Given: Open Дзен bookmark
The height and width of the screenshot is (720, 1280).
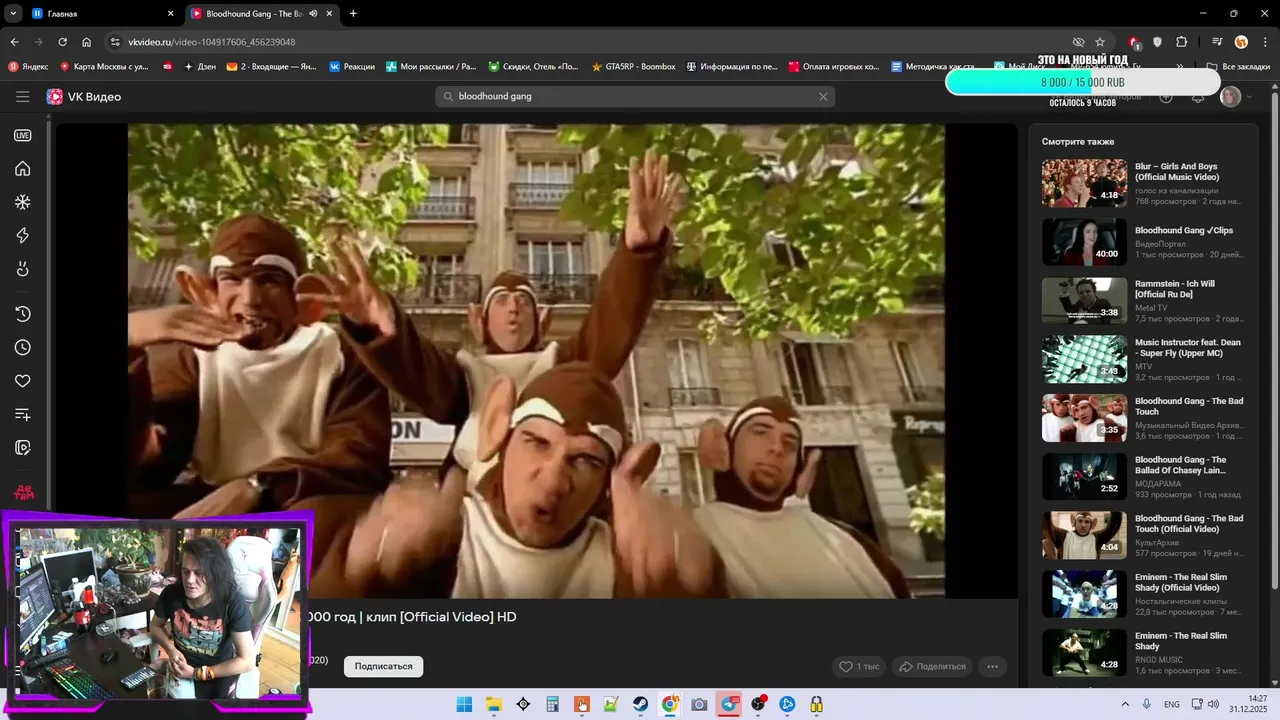Looking at the screenshot, I should pyautogui.click(x=199, y=67).
